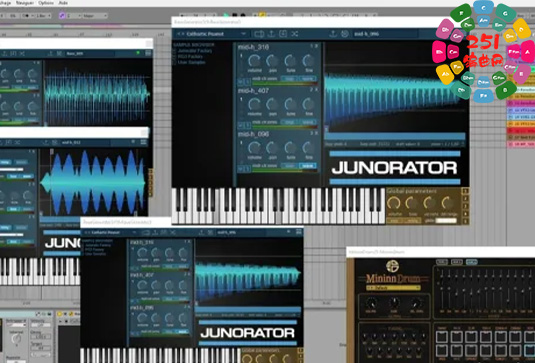Click first small toggle box below mid-h_407 volume knob
535x363 pixels.
[x=240, y=126]
